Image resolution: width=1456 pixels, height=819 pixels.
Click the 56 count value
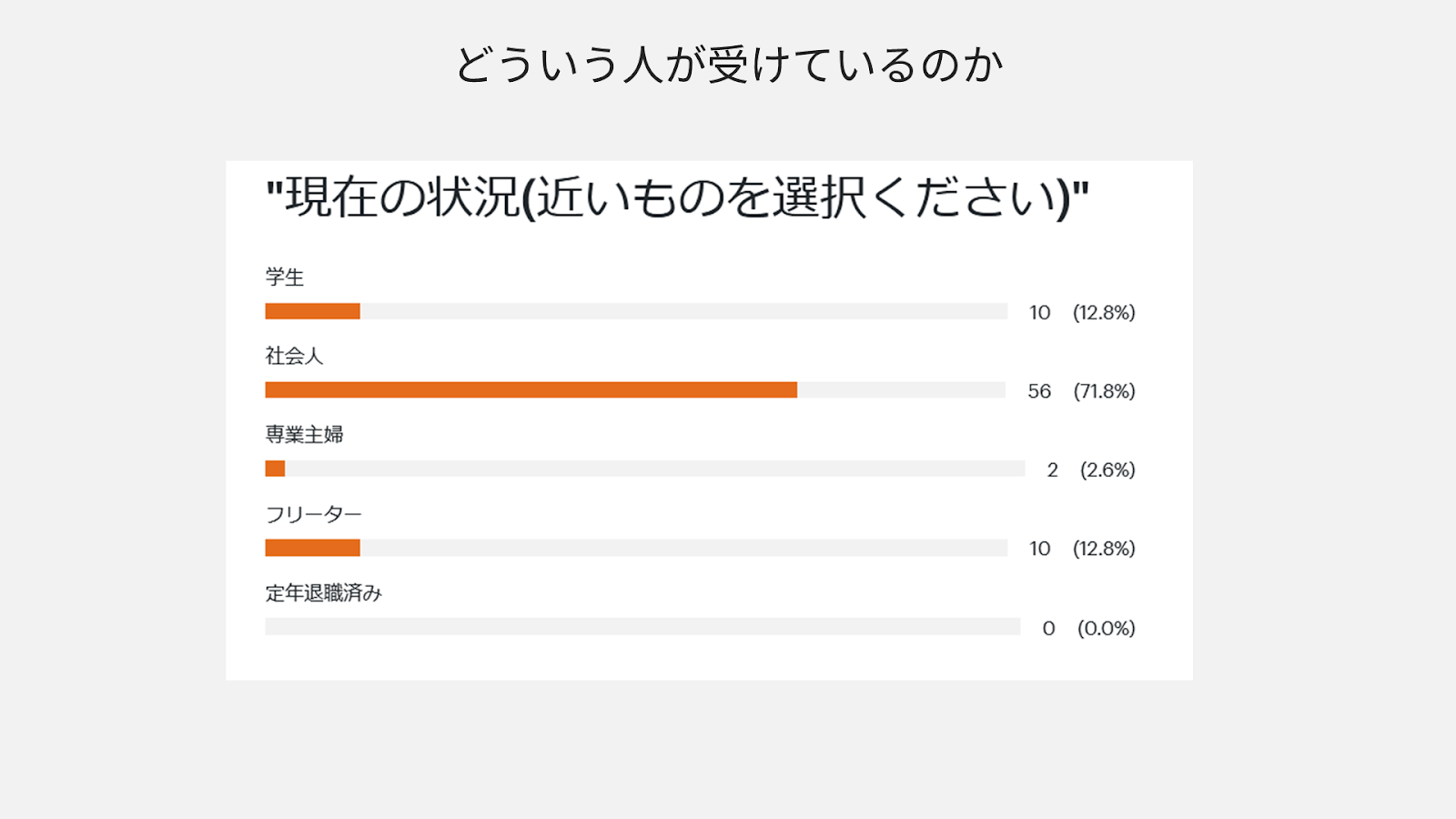[x=1039, y=391]
